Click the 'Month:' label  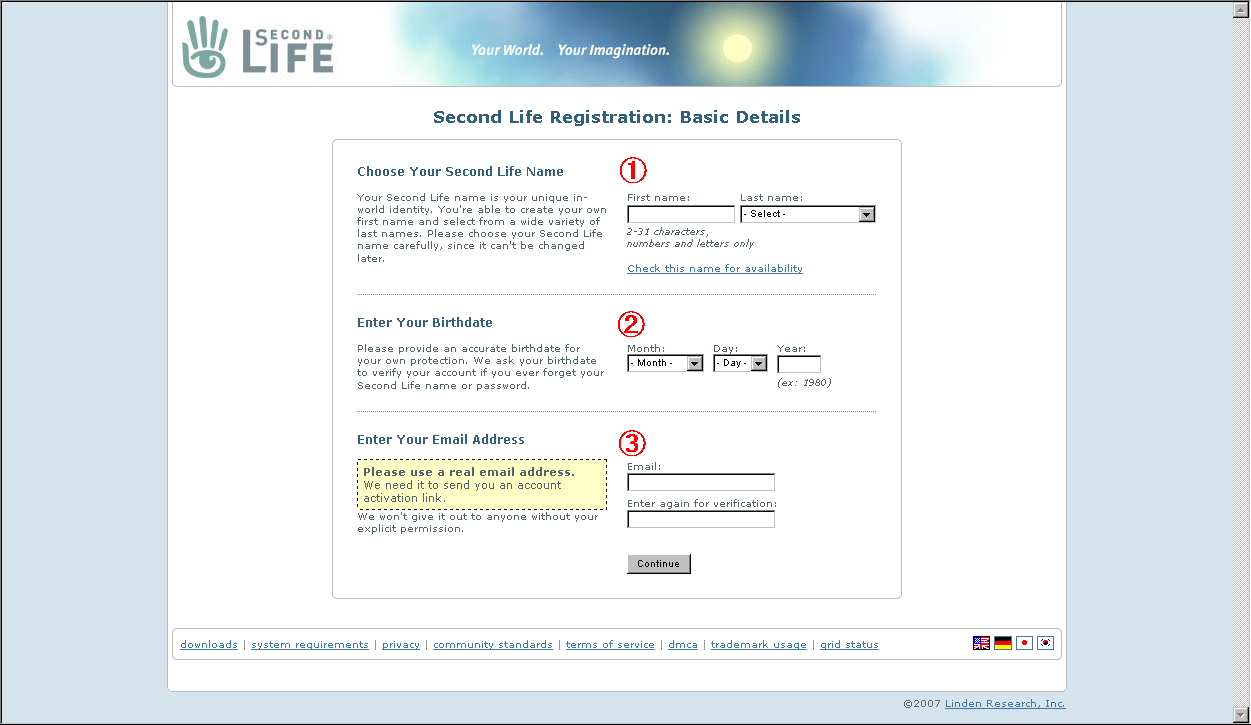point(646,349)
